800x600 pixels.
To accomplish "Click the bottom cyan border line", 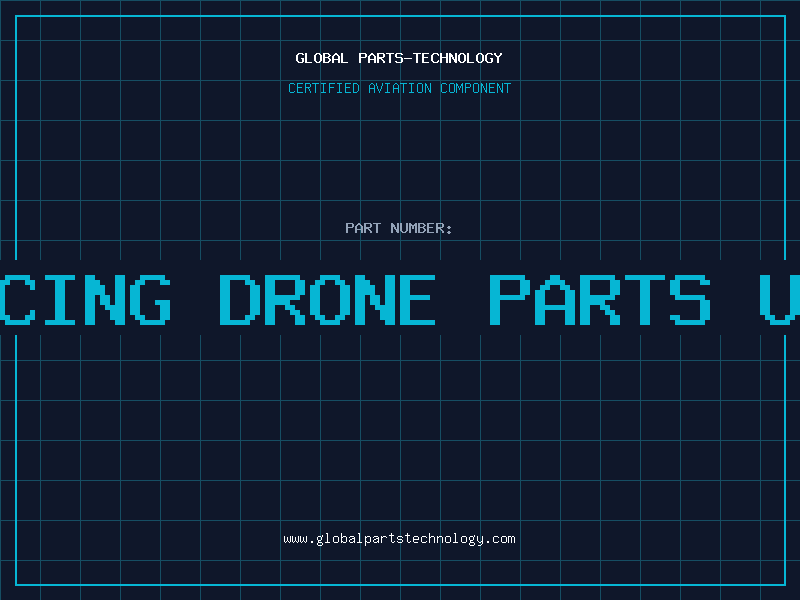I will click(x=400, y=585).
